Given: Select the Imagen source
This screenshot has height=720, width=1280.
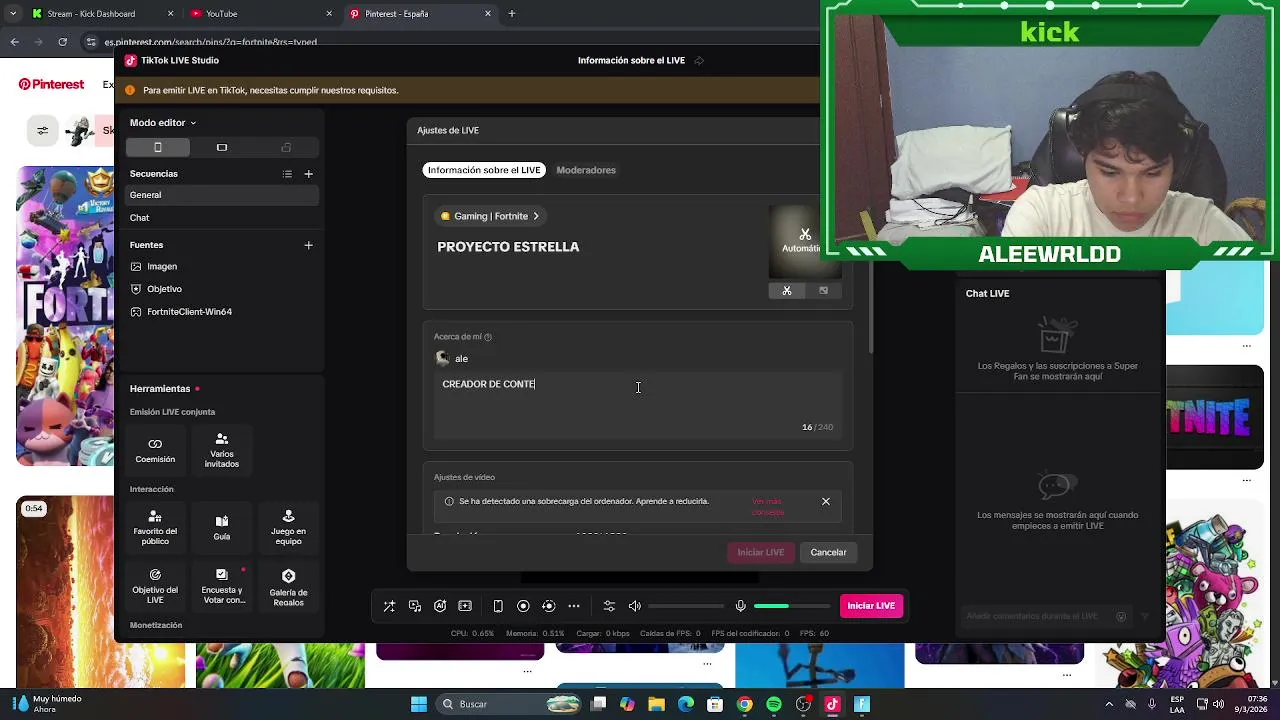Looking at the screenshot, I should click(x=222, y=266).
